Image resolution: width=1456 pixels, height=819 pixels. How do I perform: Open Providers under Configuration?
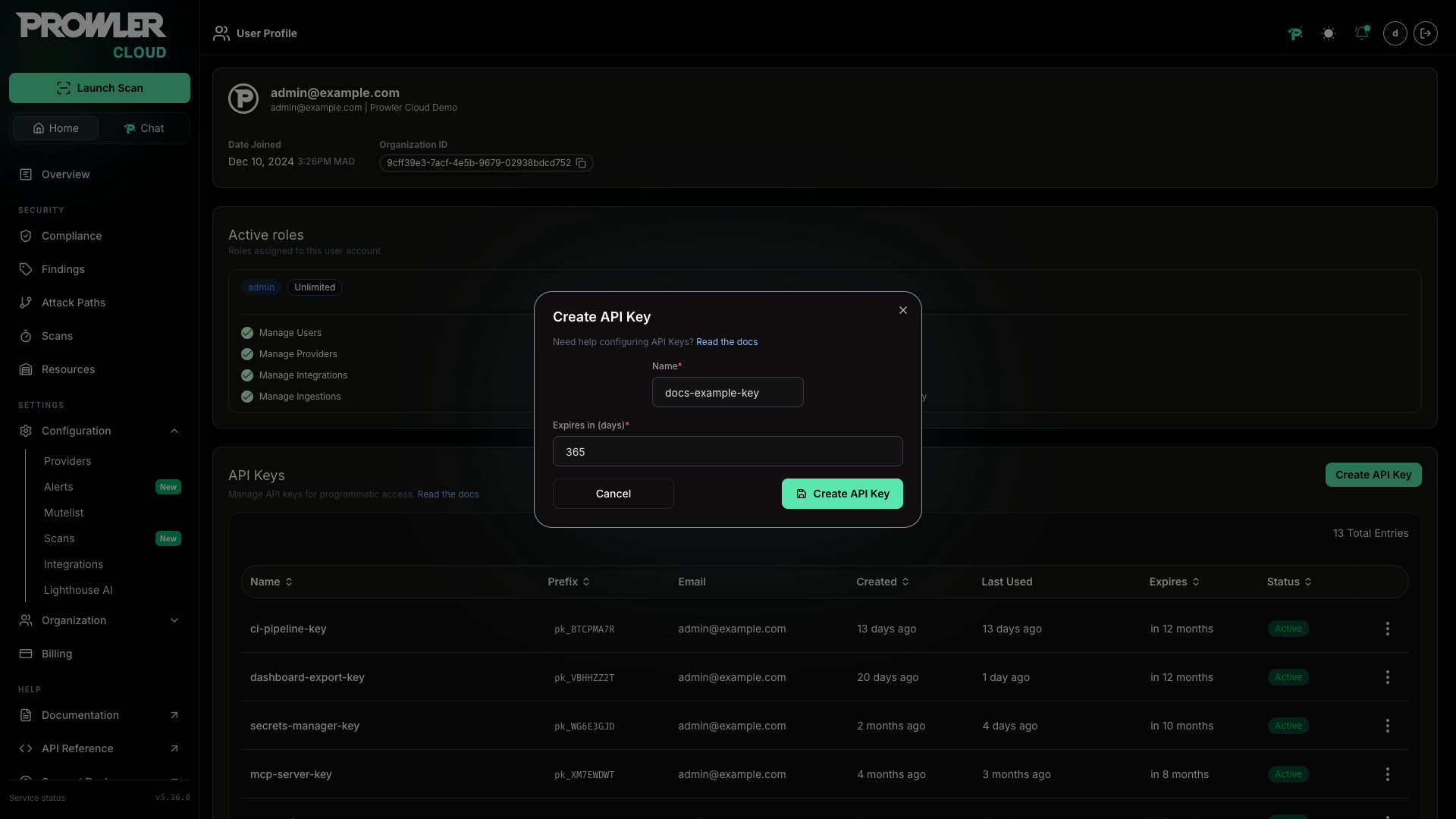tap(67, 461)
